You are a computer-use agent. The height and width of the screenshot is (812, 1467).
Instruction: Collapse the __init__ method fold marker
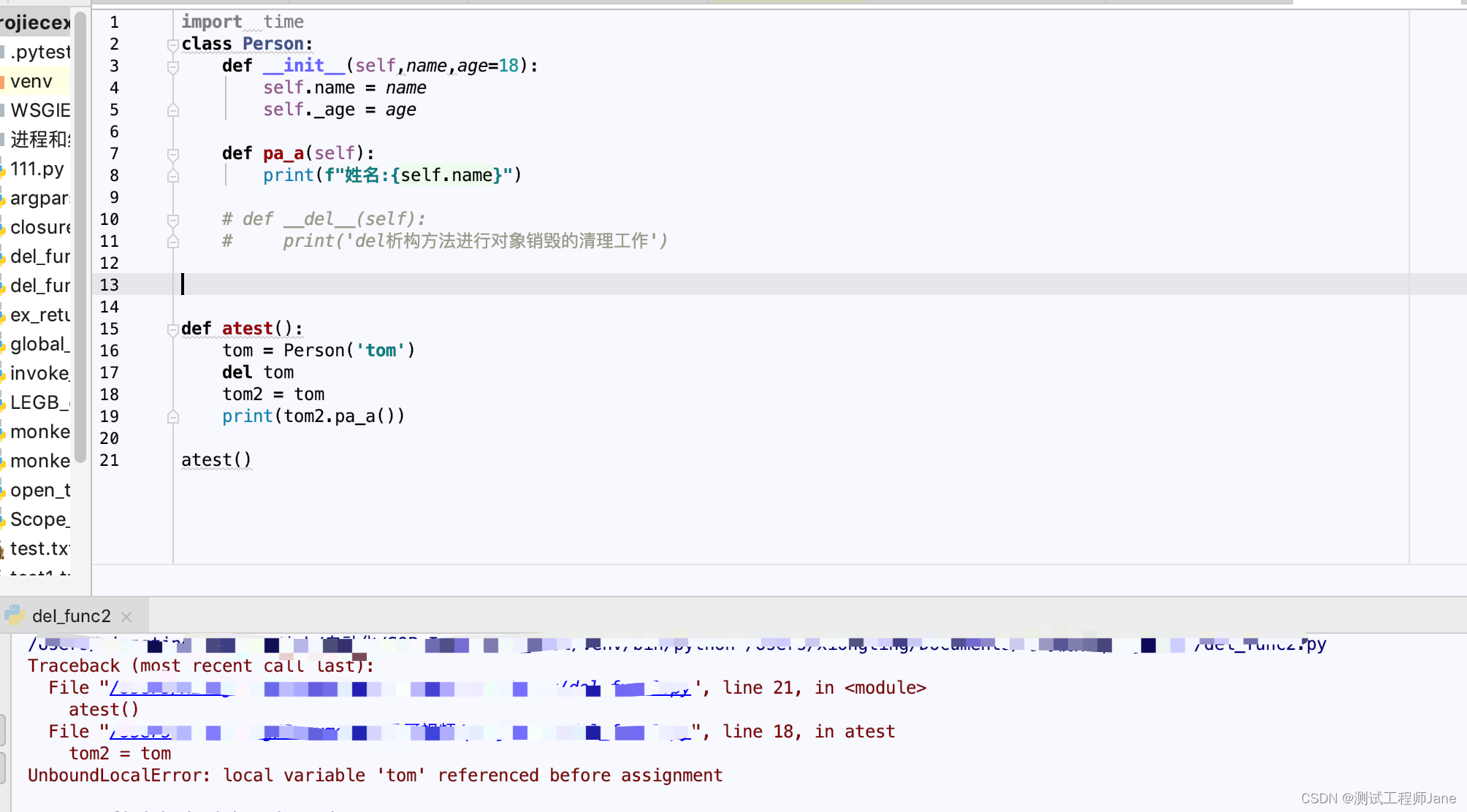[x=173, y=66]
